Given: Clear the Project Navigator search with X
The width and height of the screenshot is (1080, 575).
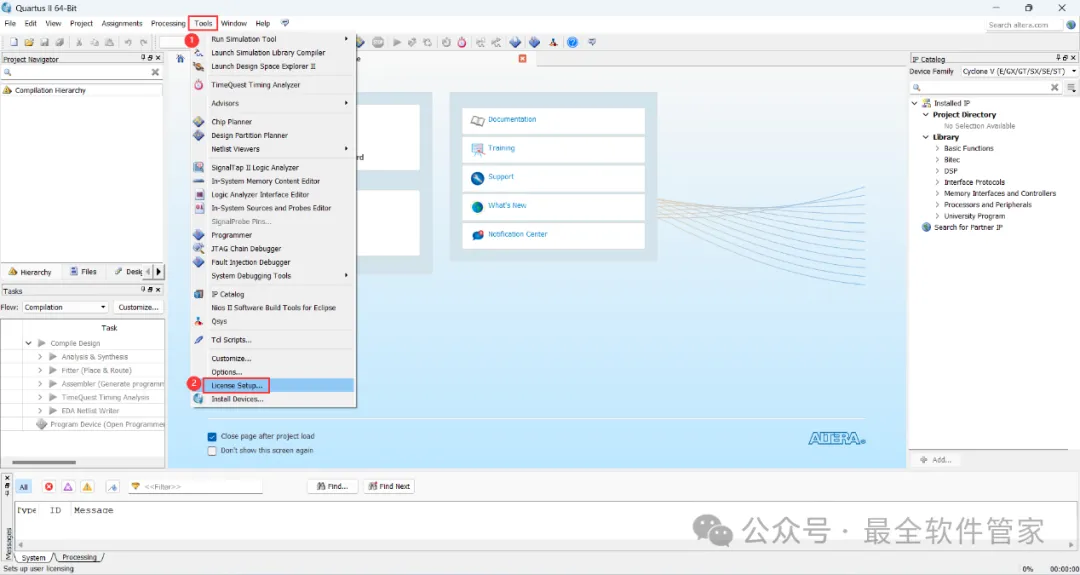Looking at the screenshot, I should pyautogui.click(x=155, y=72).
